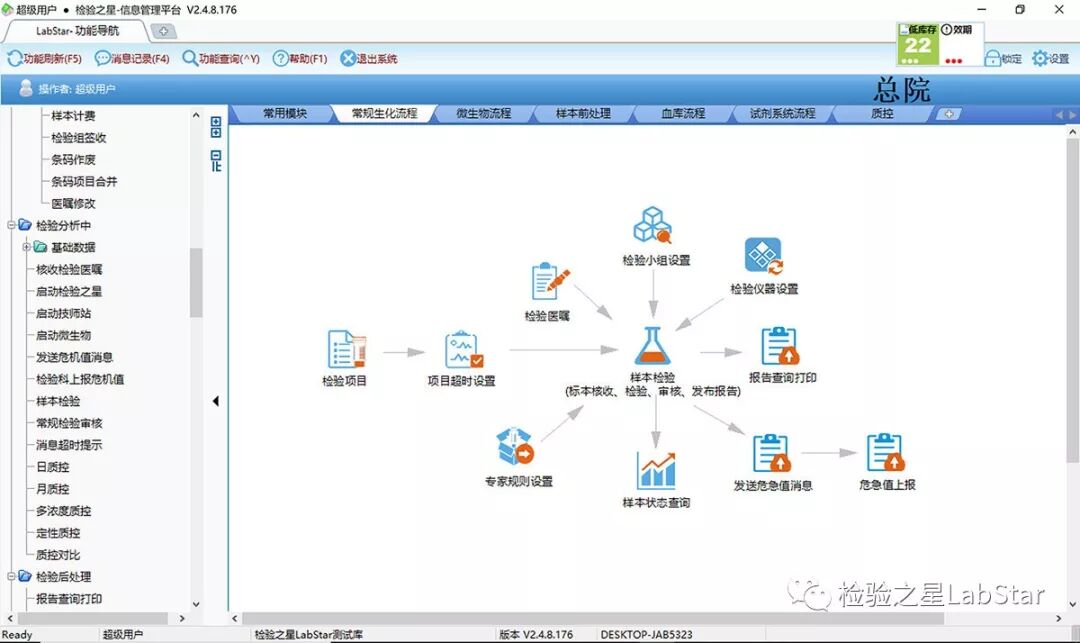Open the 专家规则设置 box icon
This screenshot has width=1080, height=643.
tap(515, 446)
